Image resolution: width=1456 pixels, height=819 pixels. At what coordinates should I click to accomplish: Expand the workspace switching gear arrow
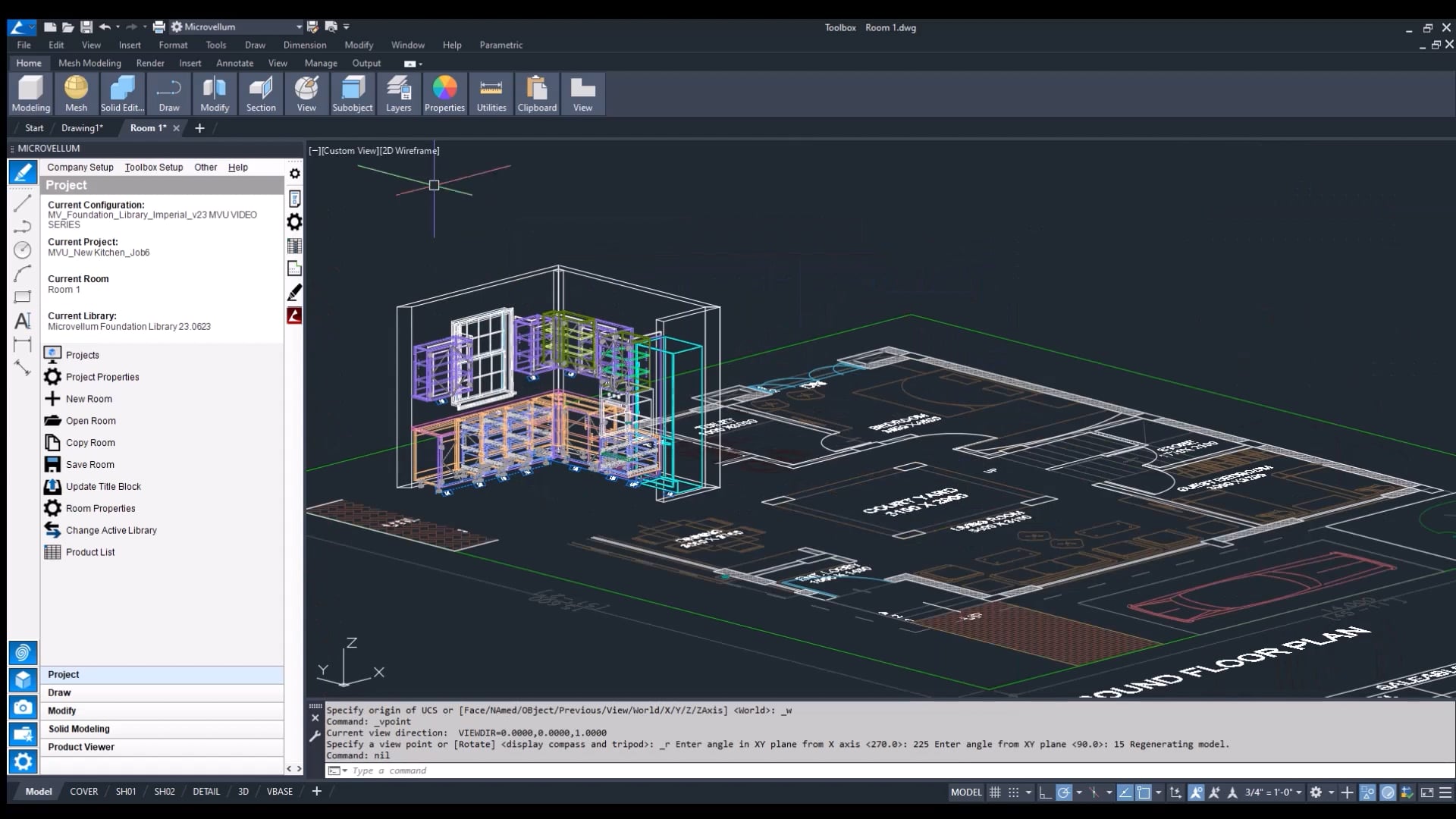(1331, 792)
